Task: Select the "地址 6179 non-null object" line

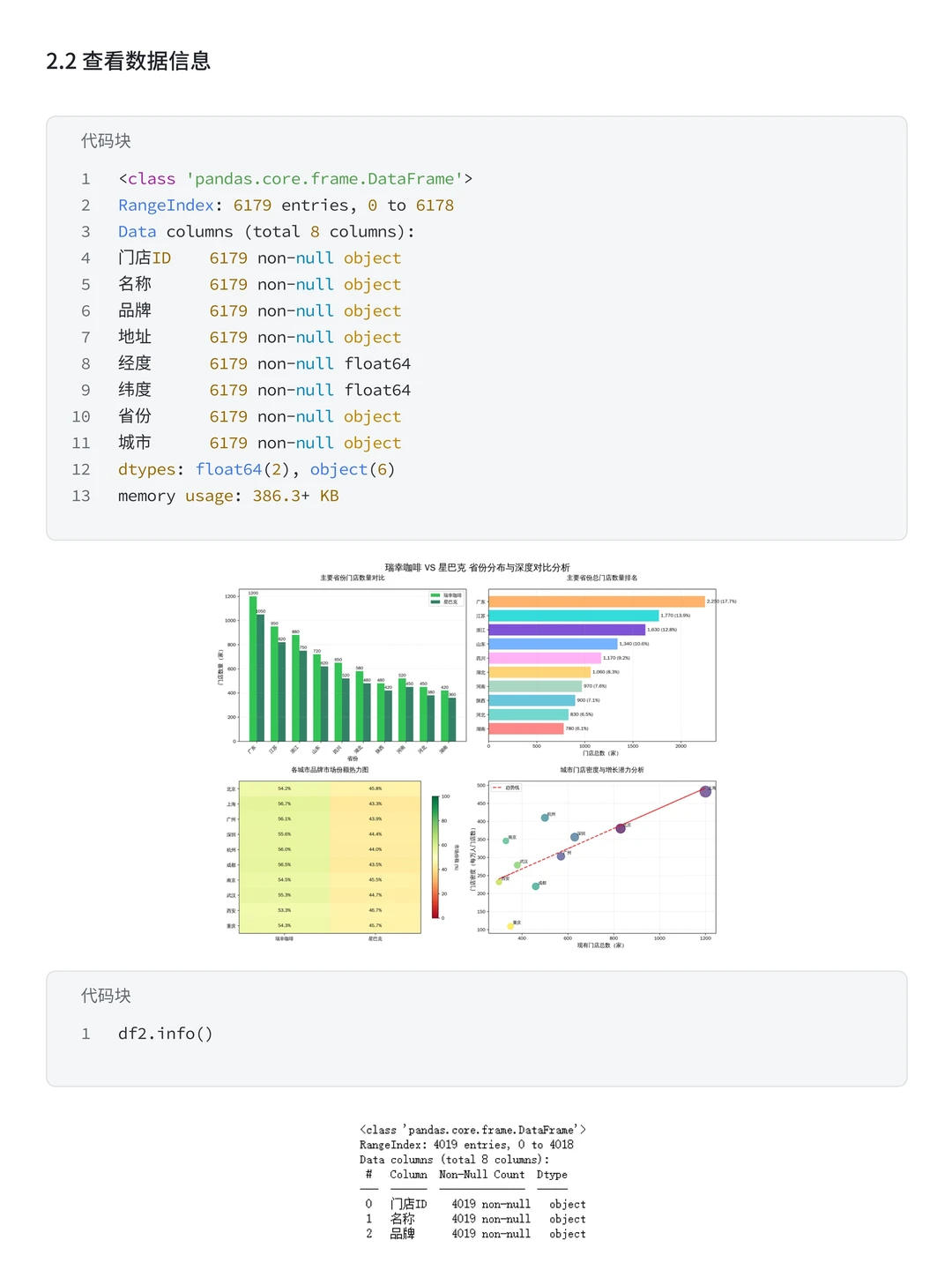Action: click(260, 338)
